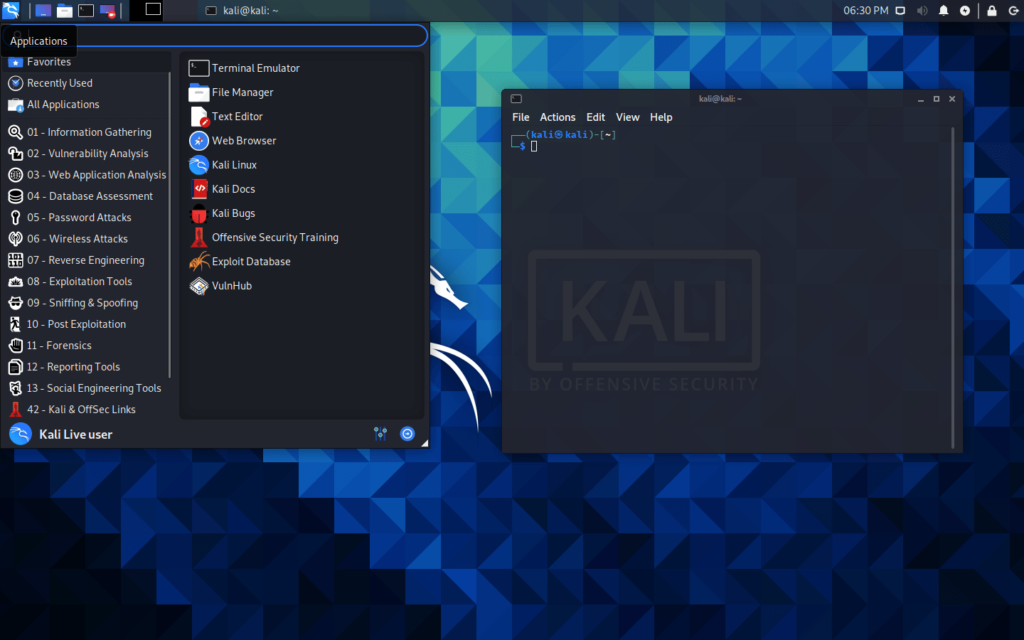Open the log out button in menu footer
Image resolution: width=1024 pixels, height=640 pixels.
pyautogui.click(x=407, y=433)
